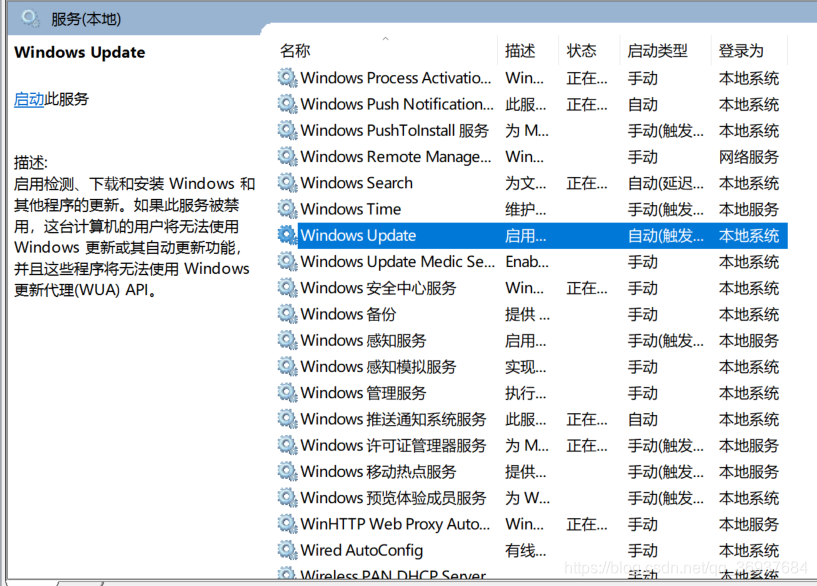This screenshot has height=586, width=817.
Task: Select Windows Update Medic Service name
Action: tap(398, 261)
